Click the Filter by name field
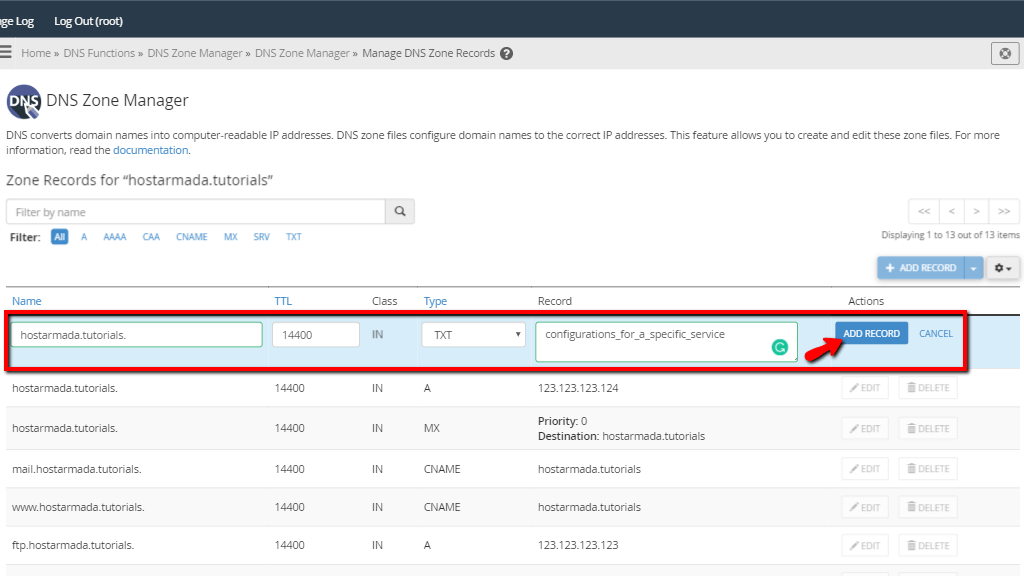The height and width of the screenshot is (576, 1024). 196,212
